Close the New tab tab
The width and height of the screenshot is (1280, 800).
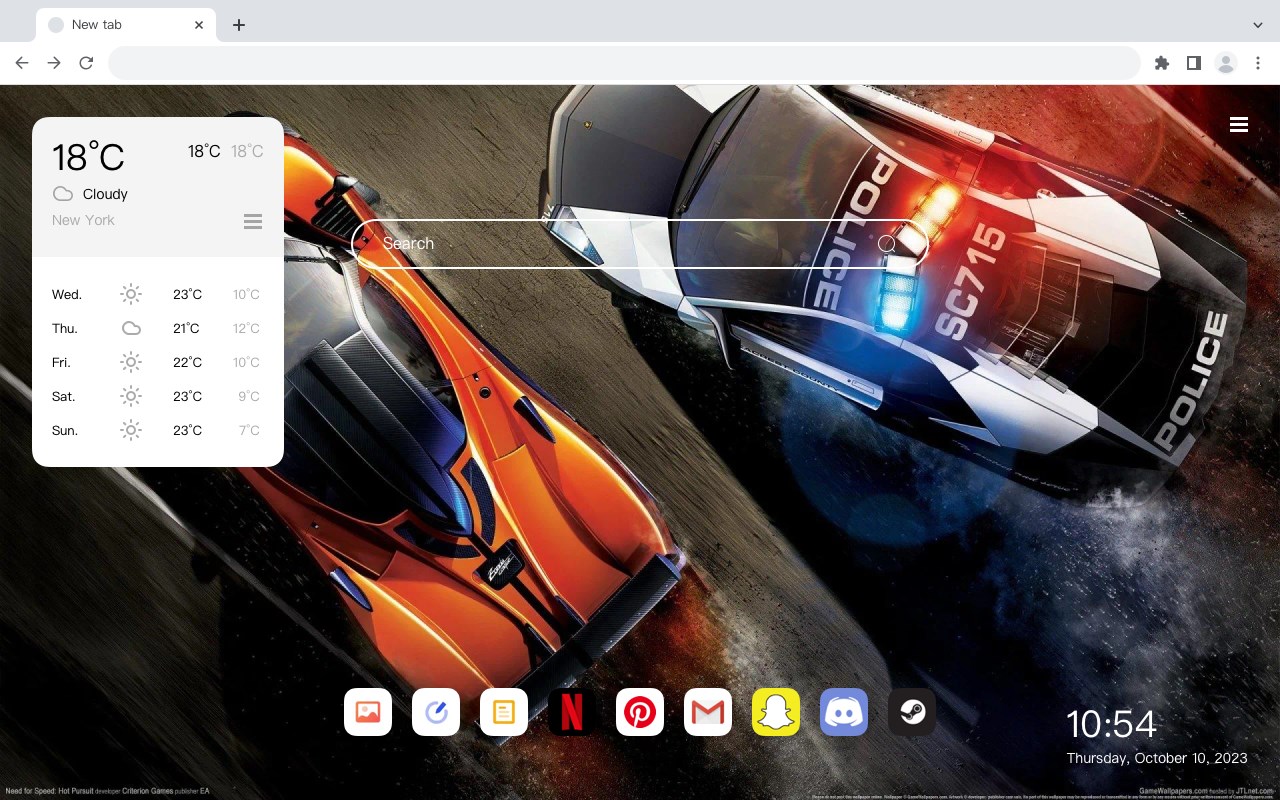click(200, 25)
